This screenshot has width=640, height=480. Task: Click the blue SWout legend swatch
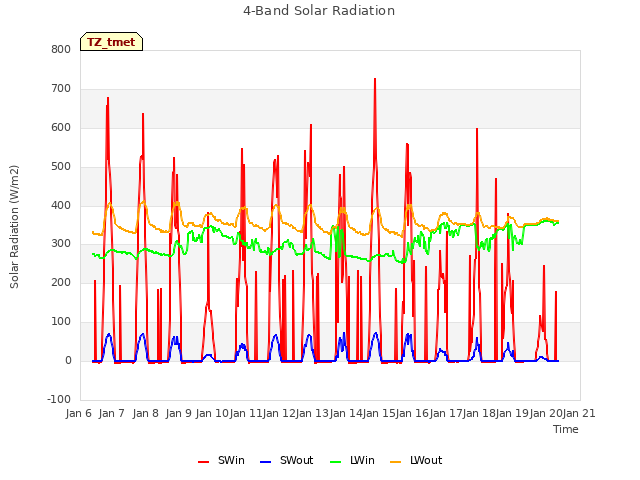pyautogui.click(x=265, y=462)
